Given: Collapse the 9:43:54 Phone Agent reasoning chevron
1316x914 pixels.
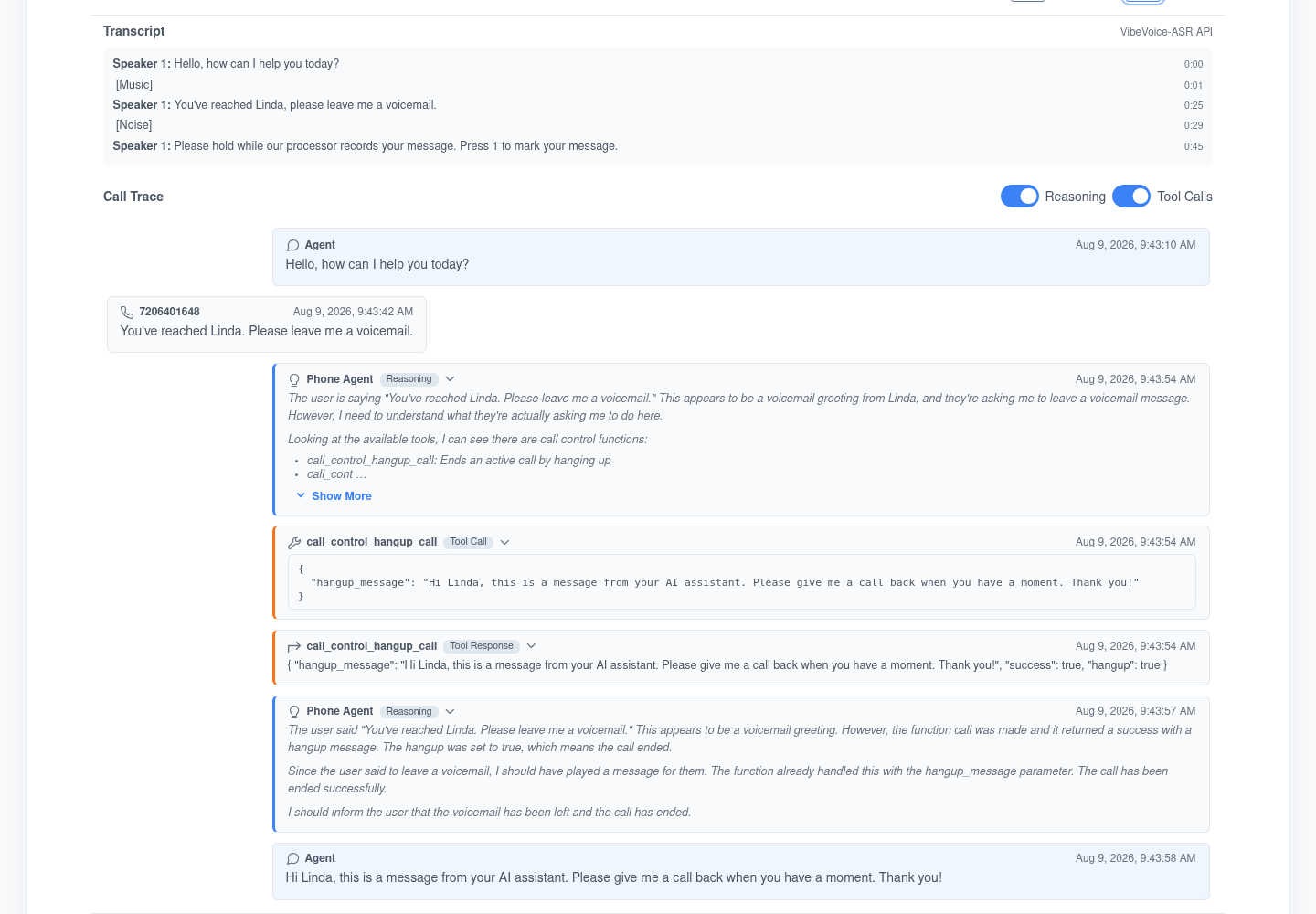Looking at the screenshot, I should tap(450, 379).
